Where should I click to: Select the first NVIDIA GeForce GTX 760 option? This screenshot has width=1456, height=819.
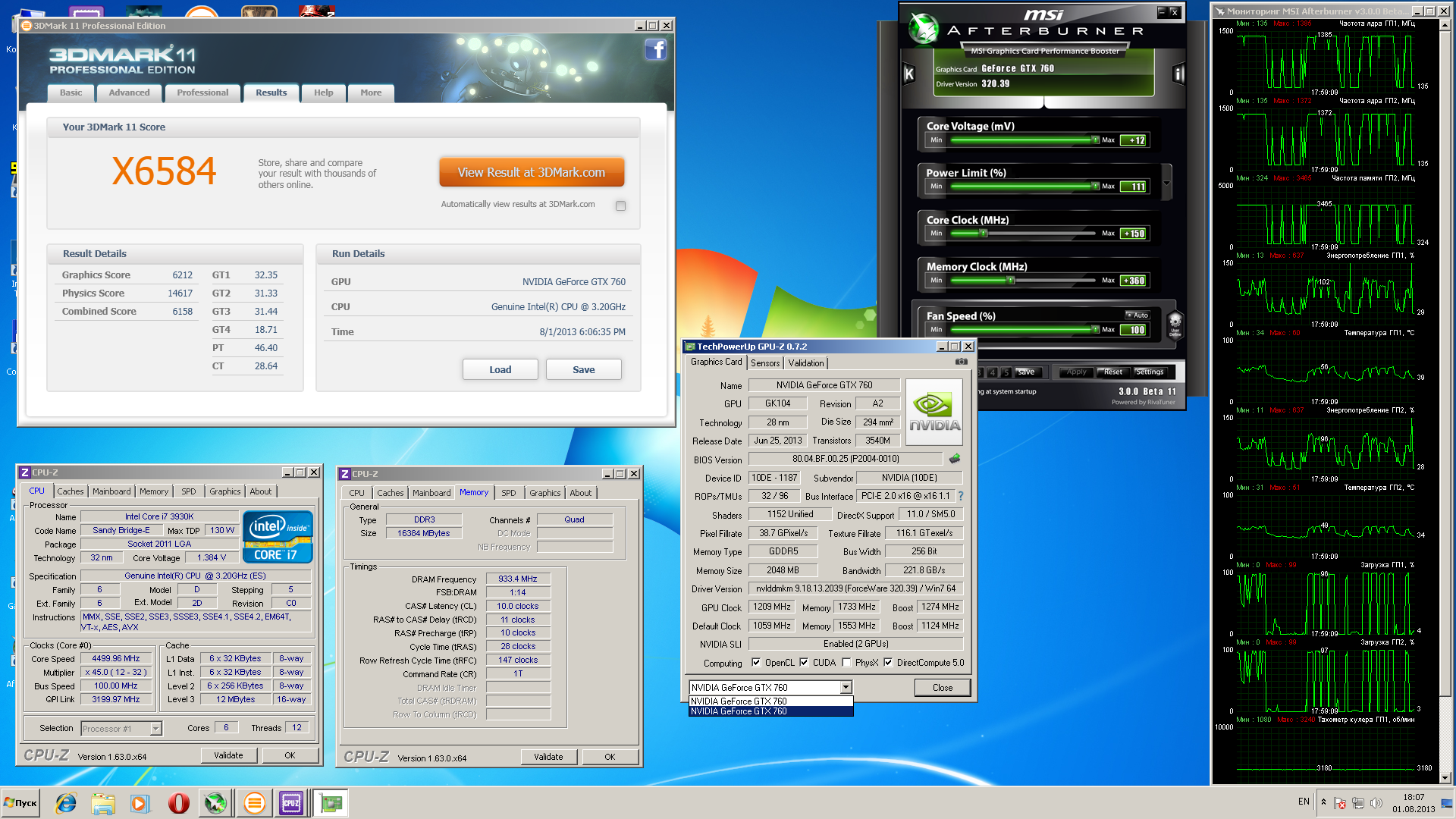click(770, 701)
